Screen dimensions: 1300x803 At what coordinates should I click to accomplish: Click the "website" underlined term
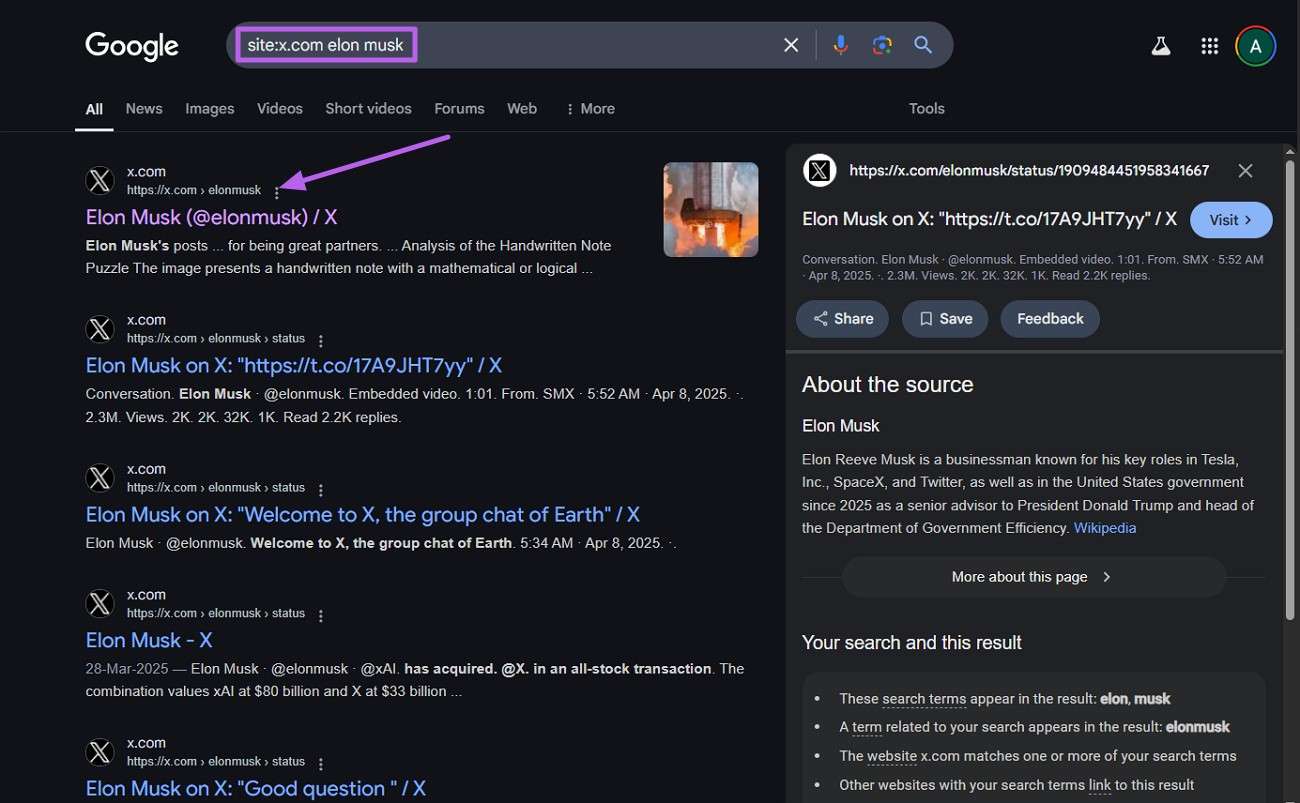(892, 756)
